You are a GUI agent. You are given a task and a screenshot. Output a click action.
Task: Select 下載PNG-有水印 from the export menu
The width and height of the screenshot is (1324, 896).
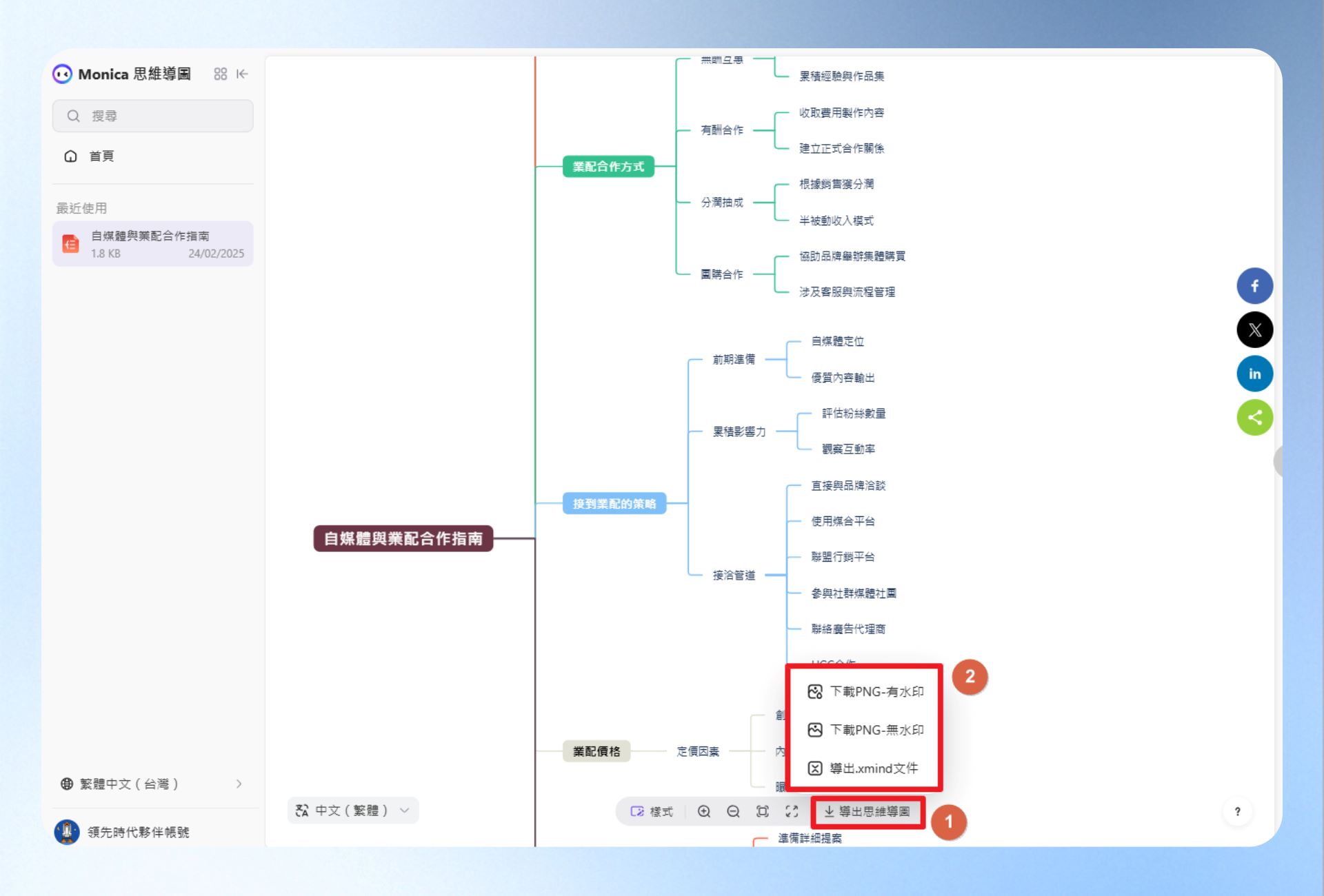click(865, 691)
